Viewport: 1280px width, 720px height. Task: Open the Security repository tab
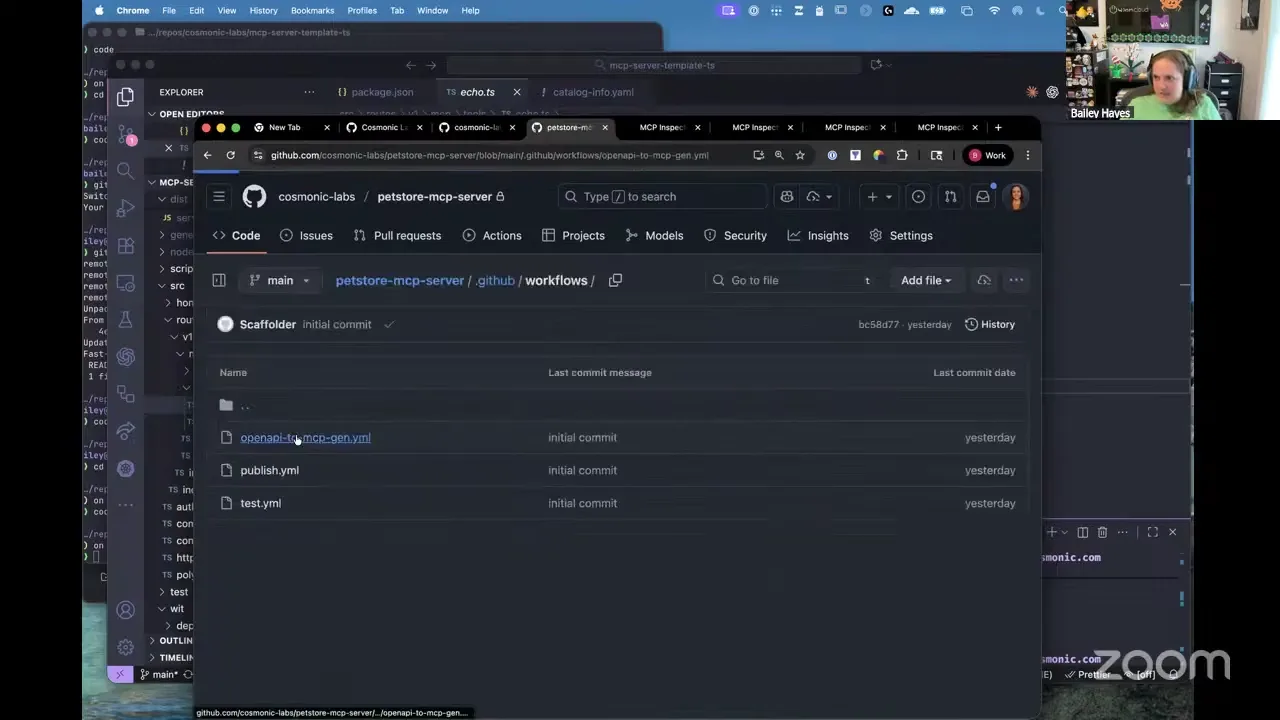click(x=735, y=236)
